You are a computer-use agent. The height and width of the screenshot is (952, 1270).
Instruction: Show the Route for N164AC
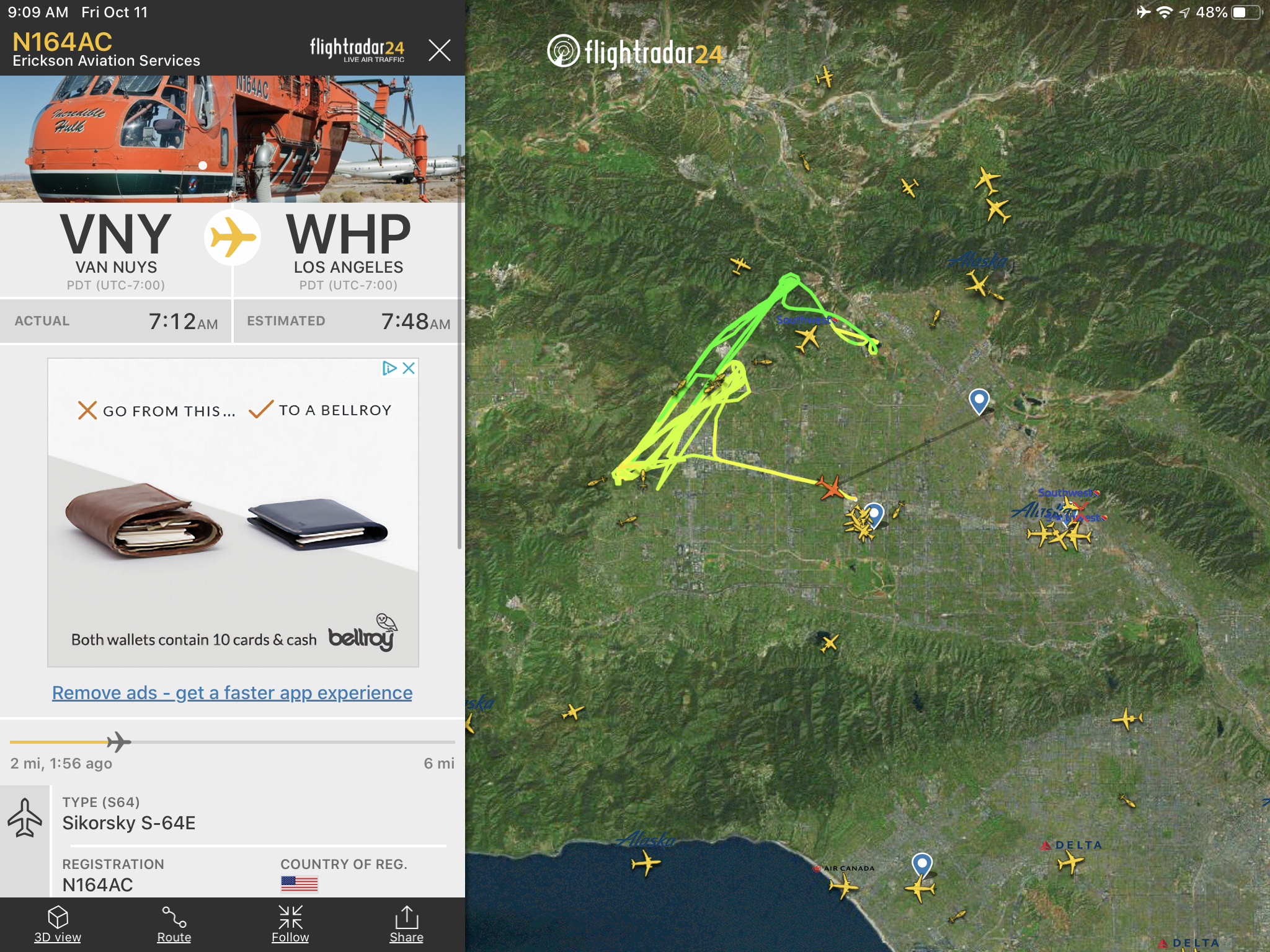pos(174,924)
